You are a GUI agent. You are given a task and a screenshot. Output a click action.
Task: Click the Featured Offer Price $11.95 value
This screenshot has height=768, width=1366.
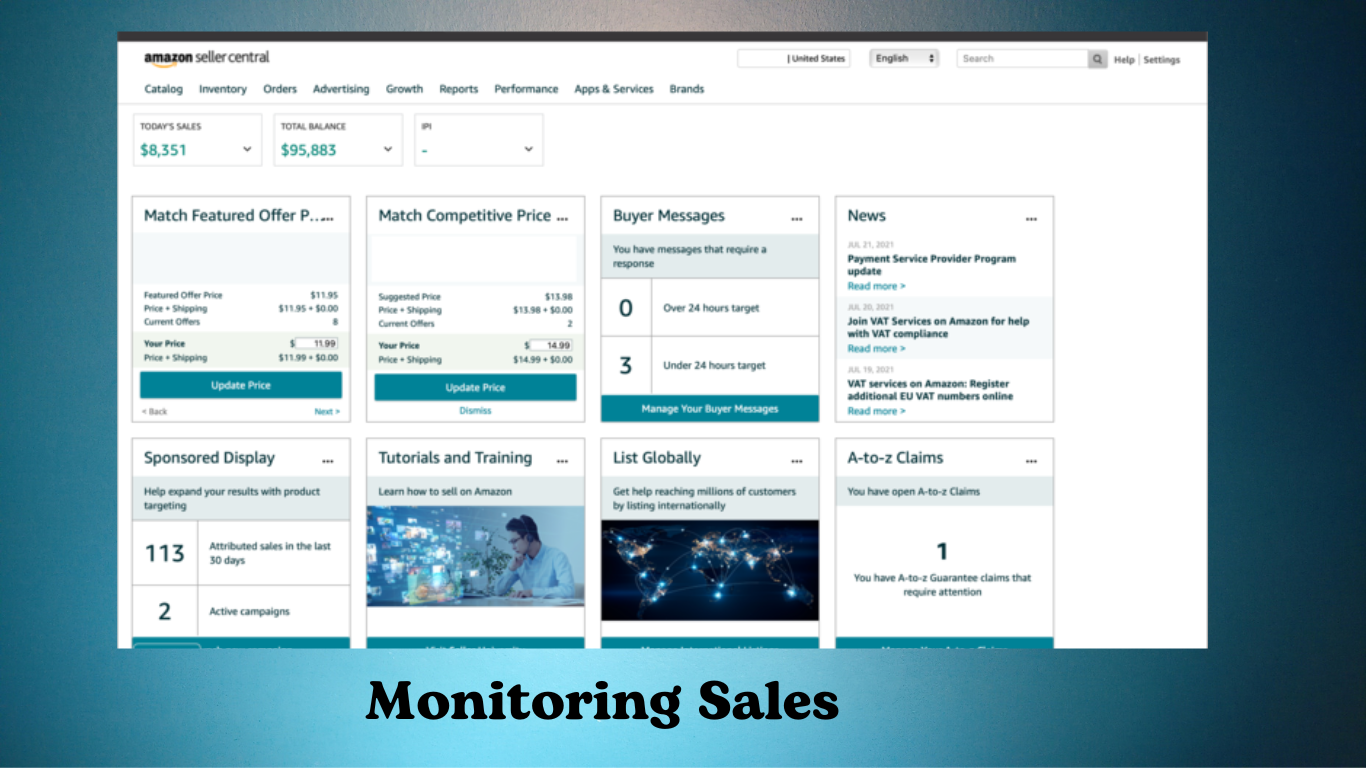tap(324, 295)
